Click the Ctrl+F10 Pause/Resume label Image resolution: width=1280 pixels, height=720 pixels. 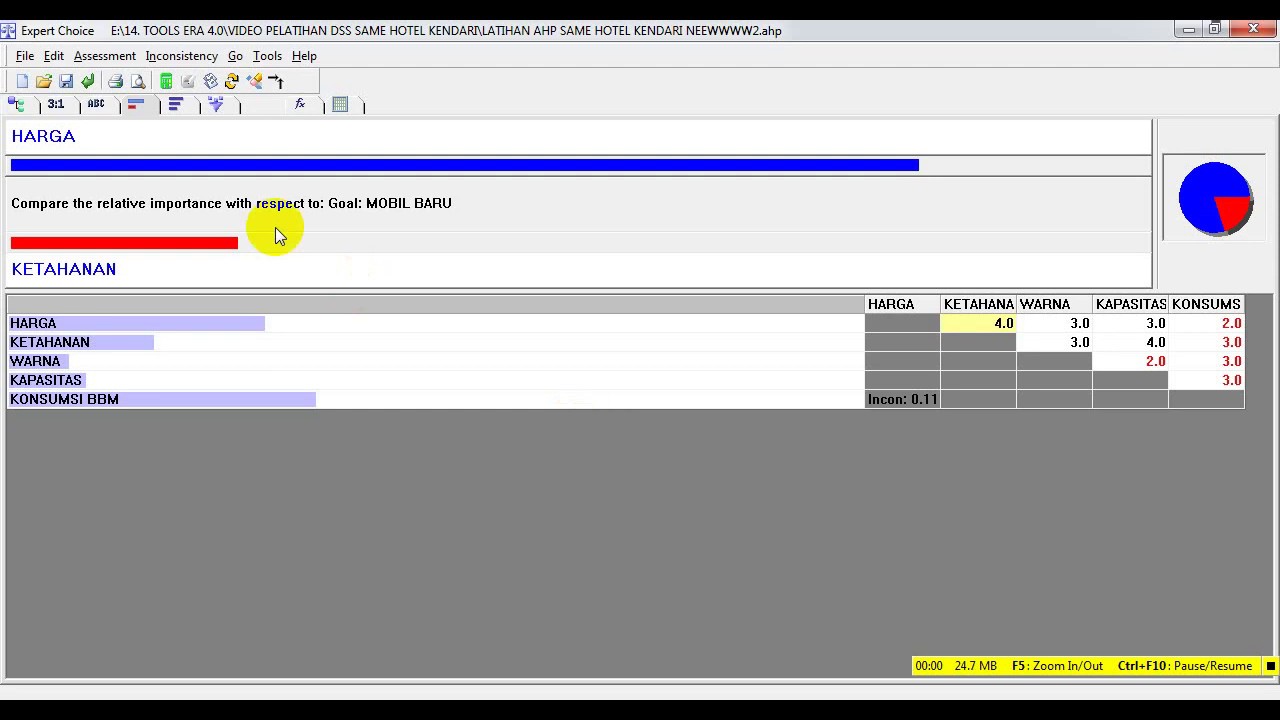(x=1185, y=666)
